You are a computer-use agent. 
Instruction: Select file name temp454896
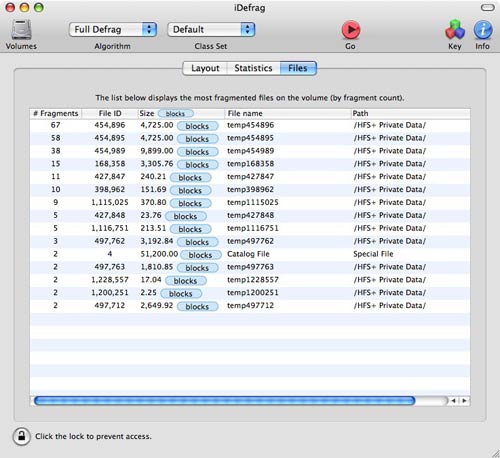[x=250, y=125]
